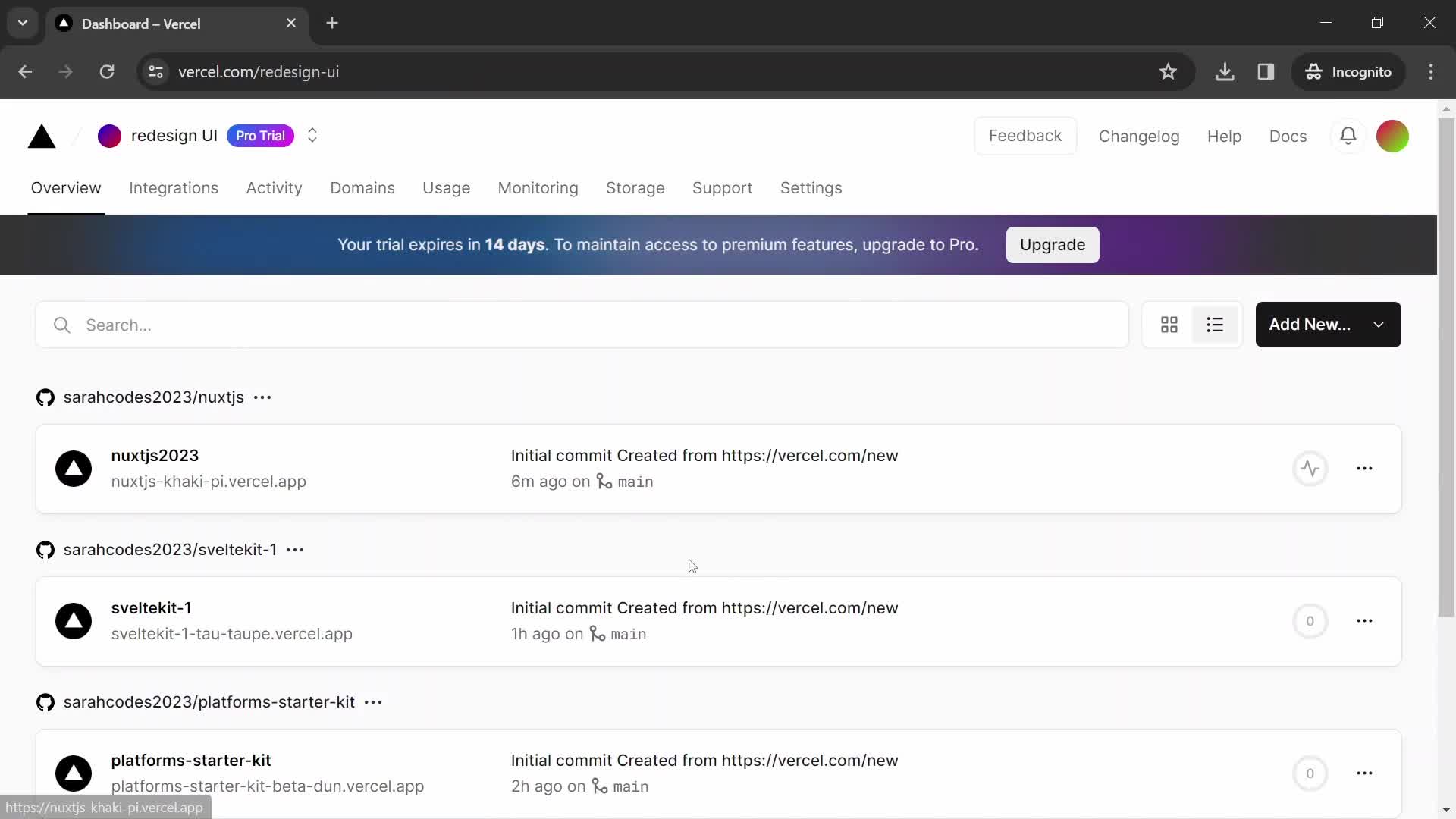Open the Docs link
Image resolution: width=1456 pixels, height=819 pixels.
(1288, 136)
